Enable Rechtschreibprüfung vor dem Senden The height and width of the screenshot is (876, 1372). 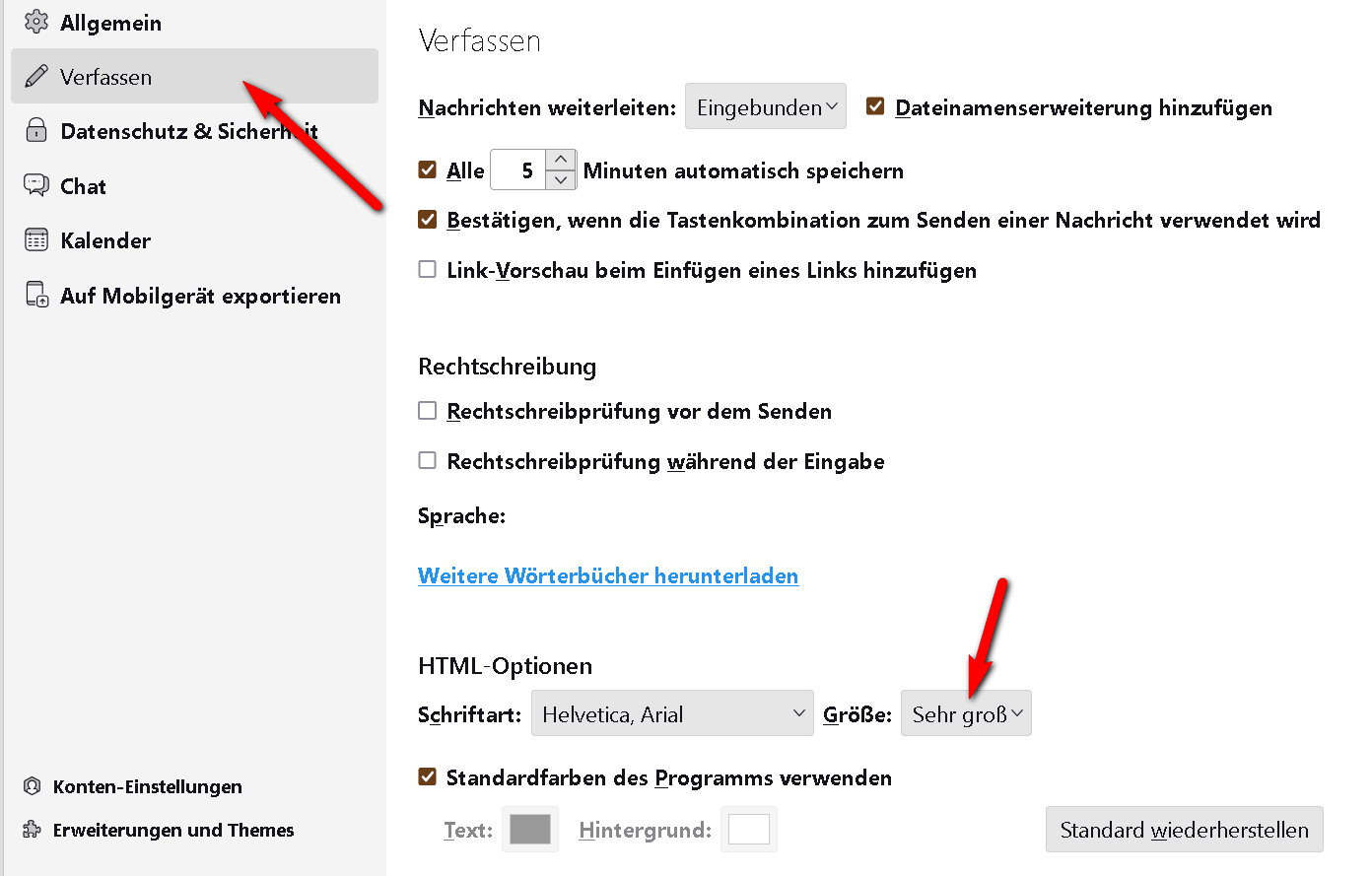(x=428, y=410)
